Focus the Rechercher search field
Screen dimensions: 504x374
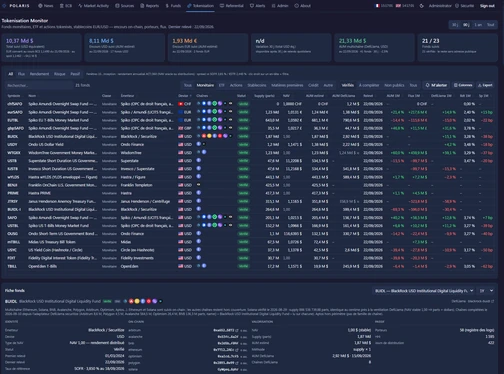pos(39,85)
